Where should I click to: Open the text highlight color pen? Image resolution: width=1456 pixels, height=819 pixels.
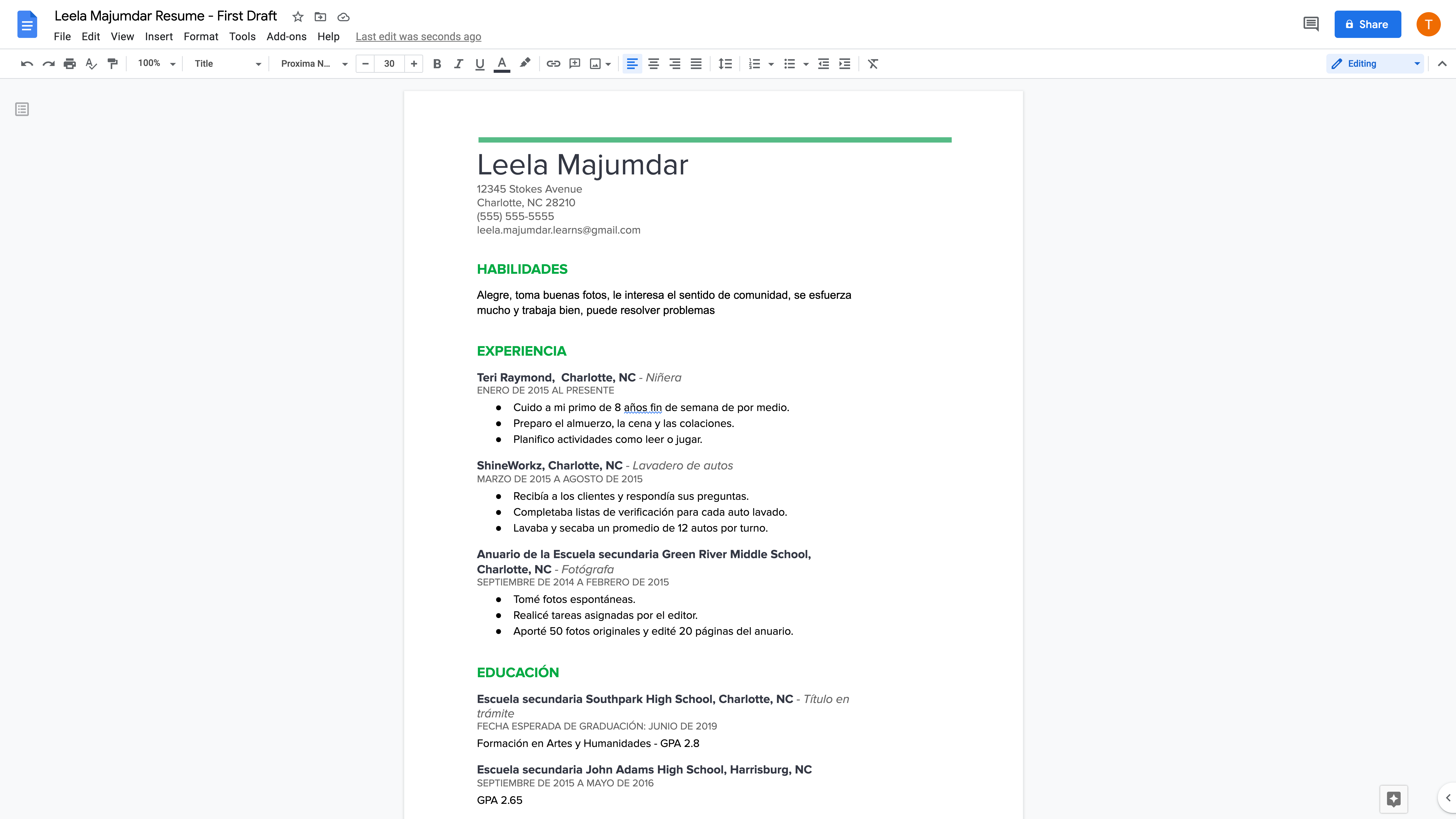pos(525,63)
